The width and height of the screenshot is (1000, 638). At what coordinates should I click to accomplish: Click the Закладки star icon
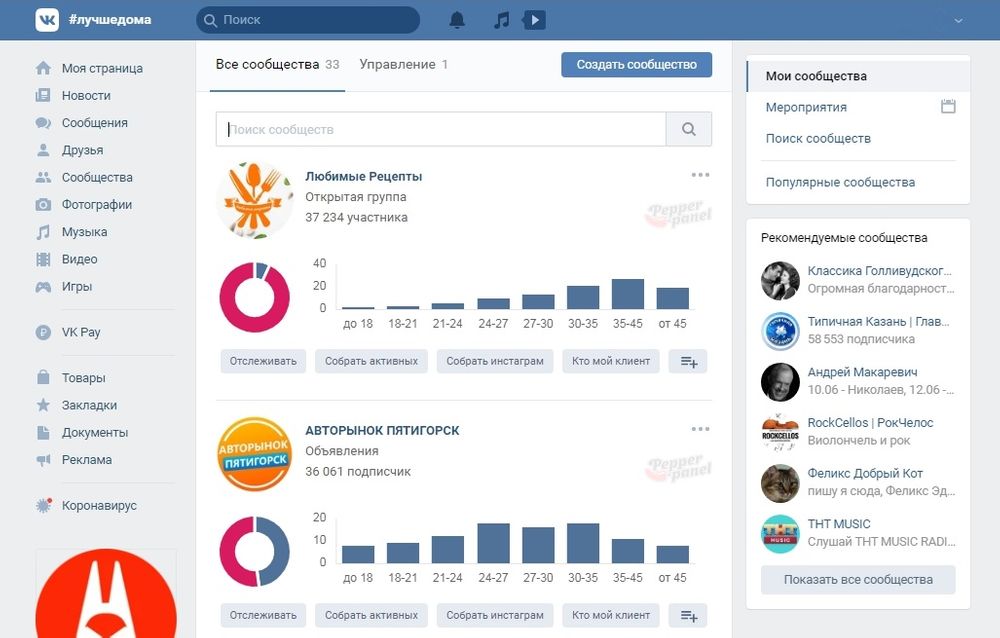click(43, 404)
